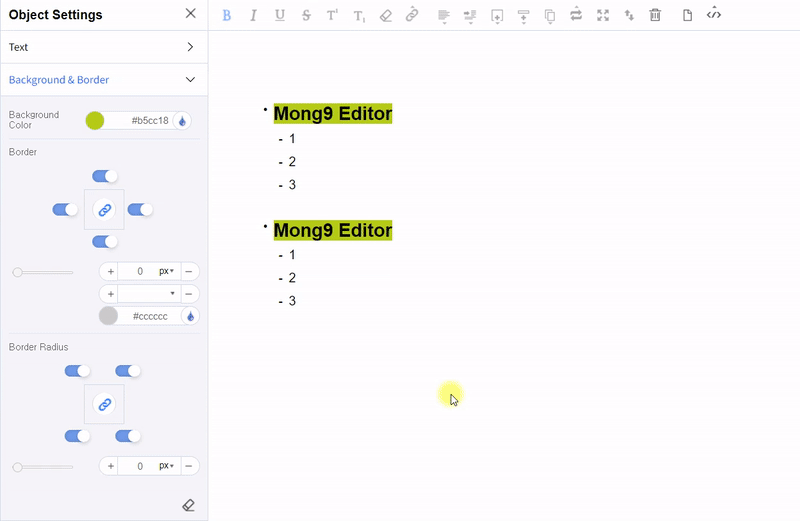The width and height of the screenshot is (800, 521).
Task: Click the border radius link icon
Action: [x=105, y=405]
